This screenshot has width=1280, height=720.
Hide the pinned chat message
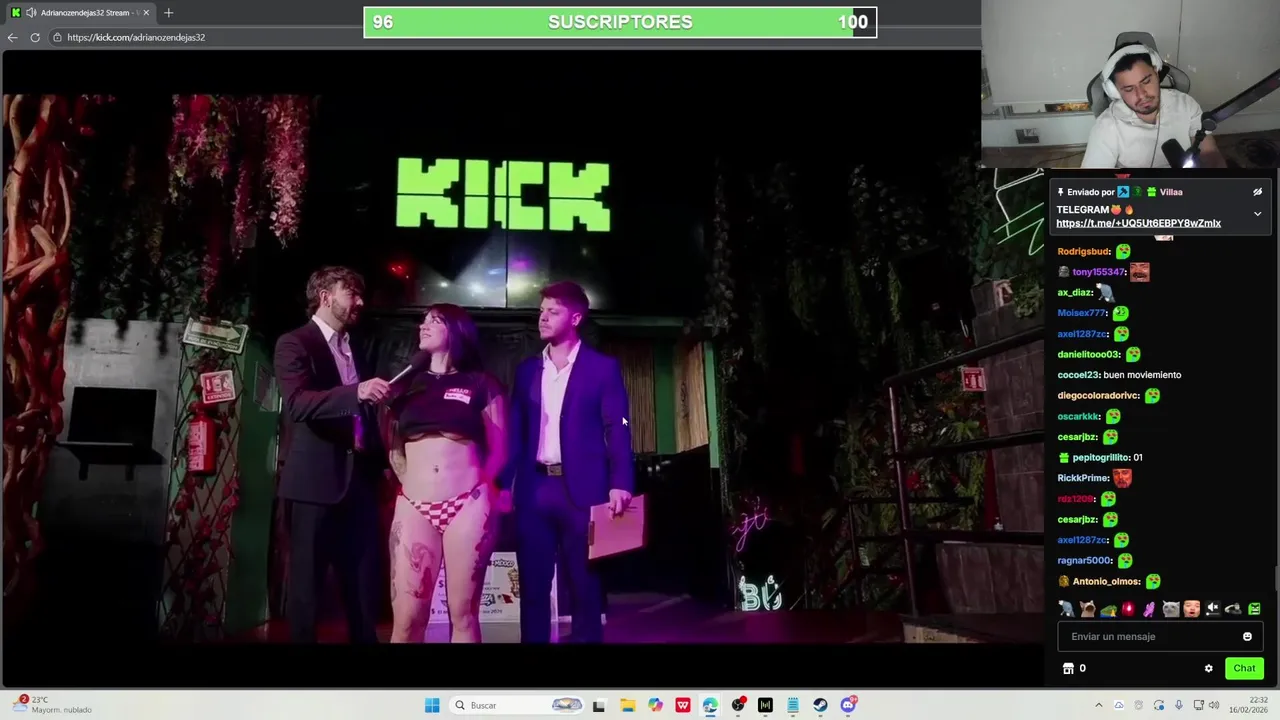(1257, 192)
